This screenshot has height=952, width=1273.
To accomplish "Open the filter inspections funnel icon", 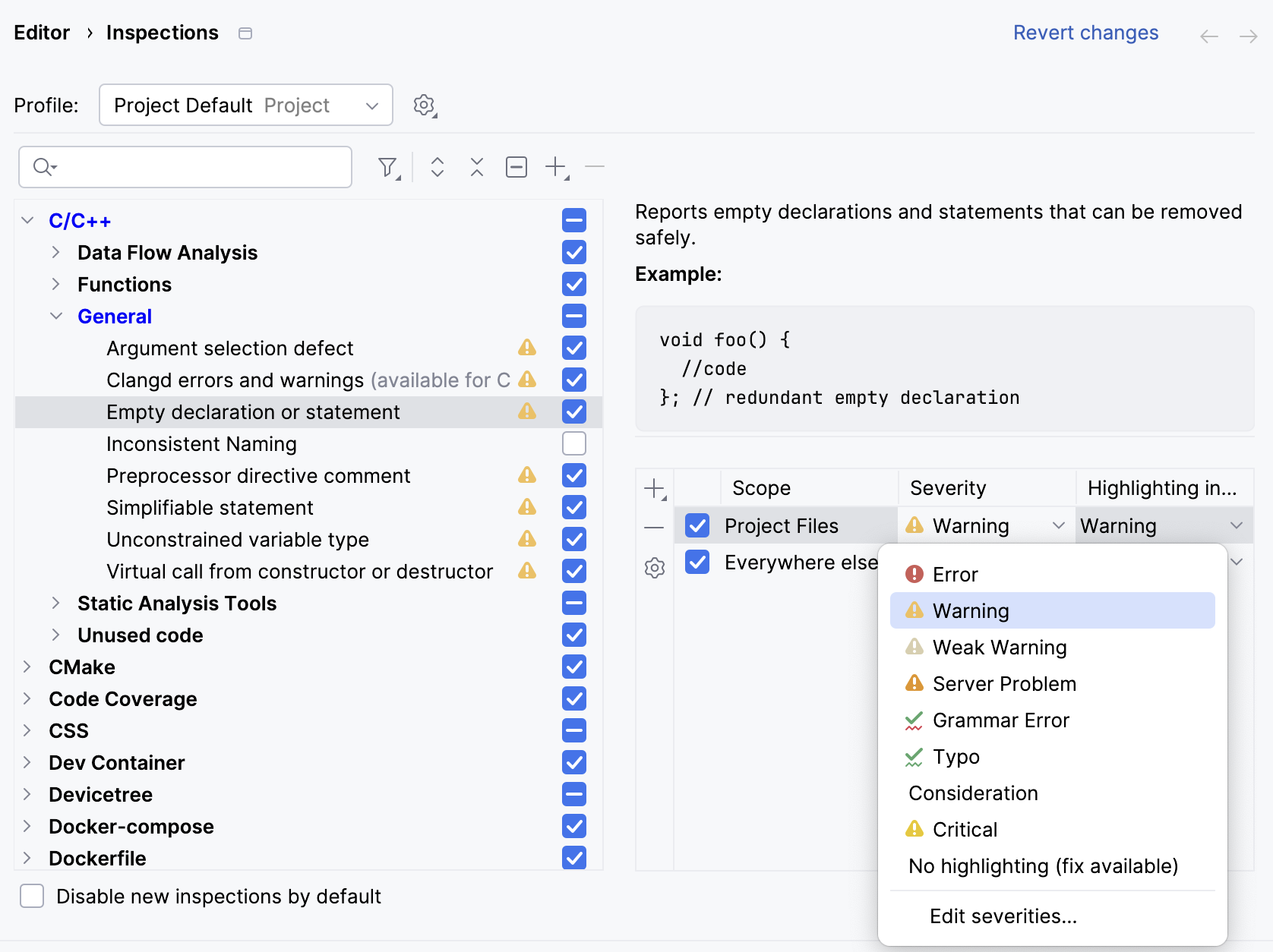I will (388, 167).
